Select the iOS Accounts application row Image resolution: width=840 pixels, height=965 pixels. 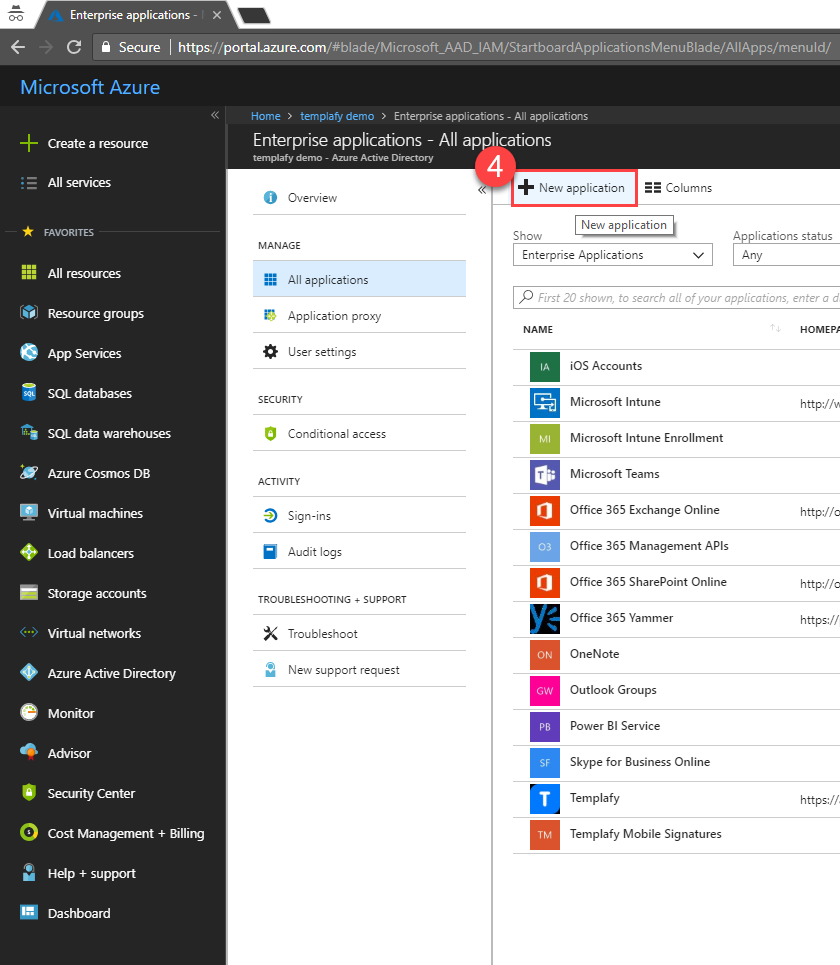676,367
